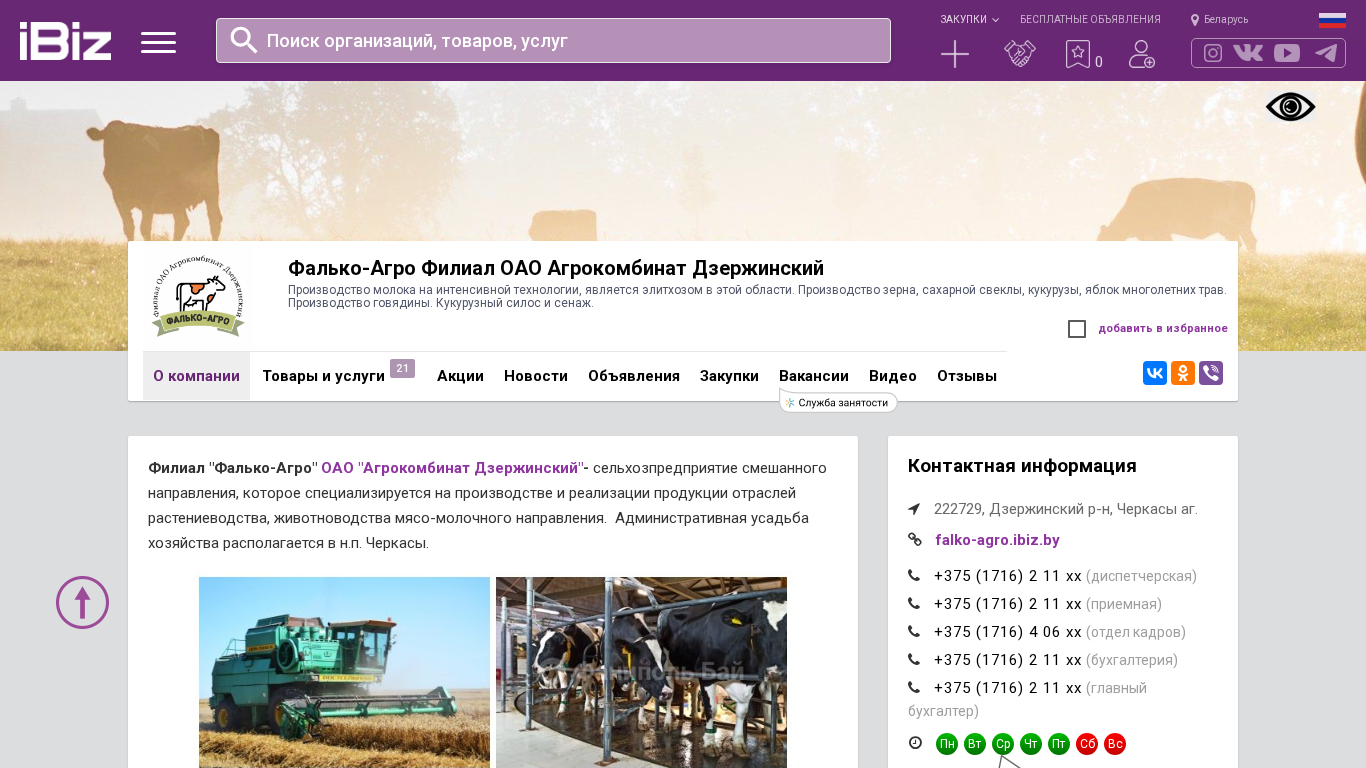Viewport: 1366px width, 768px height.
Task: Click phone icon beside отдел кадров number
Action: pyautogui.click(x=914, y=632)
